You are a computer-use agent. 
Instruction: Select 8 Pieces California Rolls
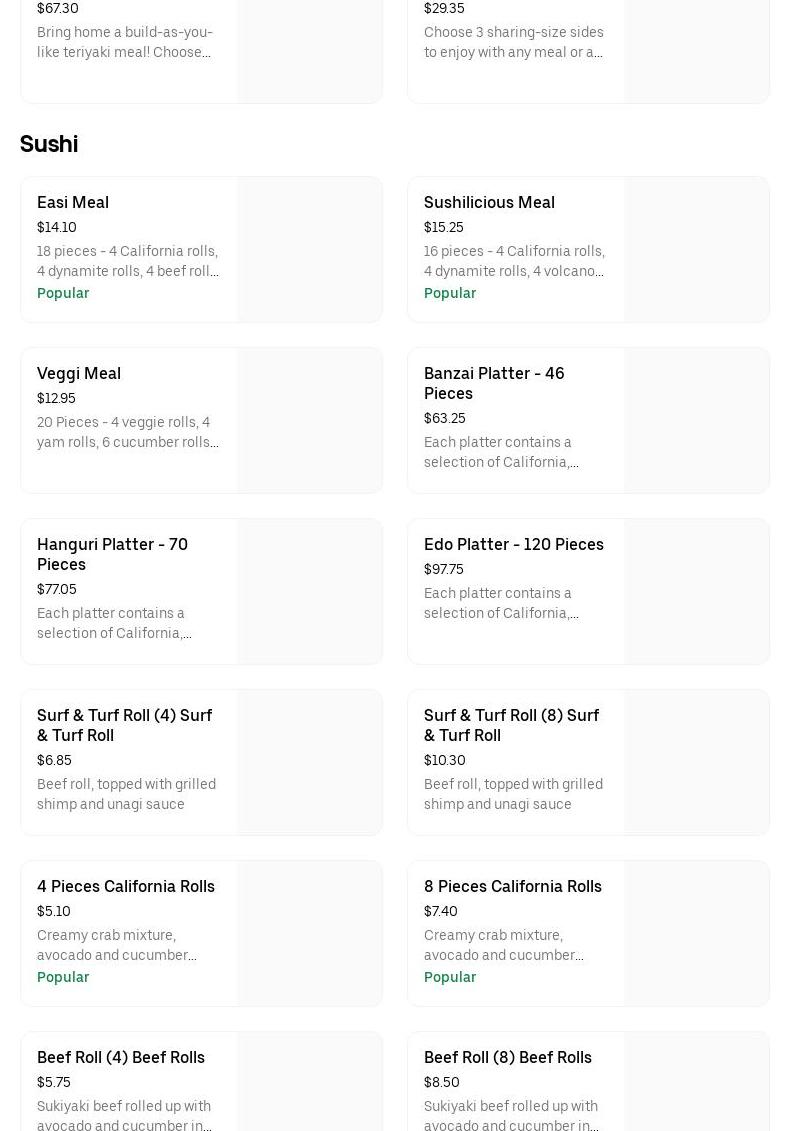click(x=513, y=886)
